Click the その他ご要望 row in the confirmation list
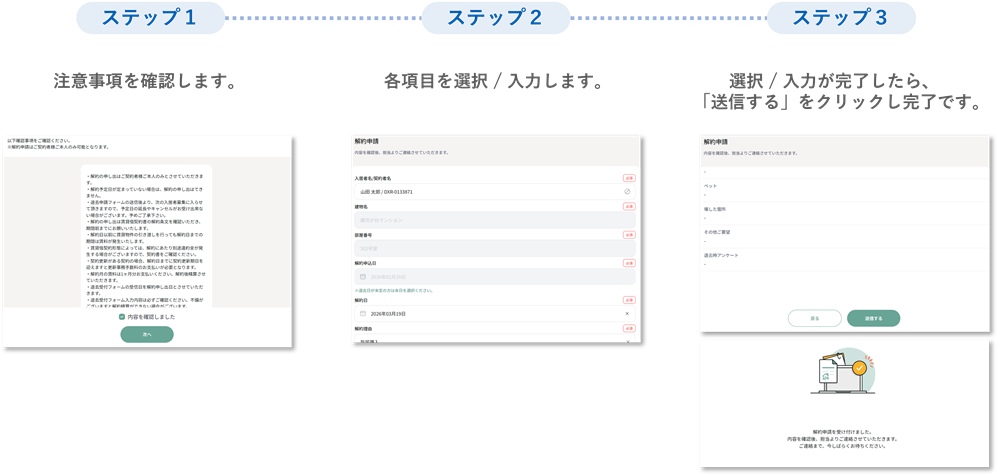This screenshot has width=1000, height=475. pyautogui.click(x=845, y=236)
